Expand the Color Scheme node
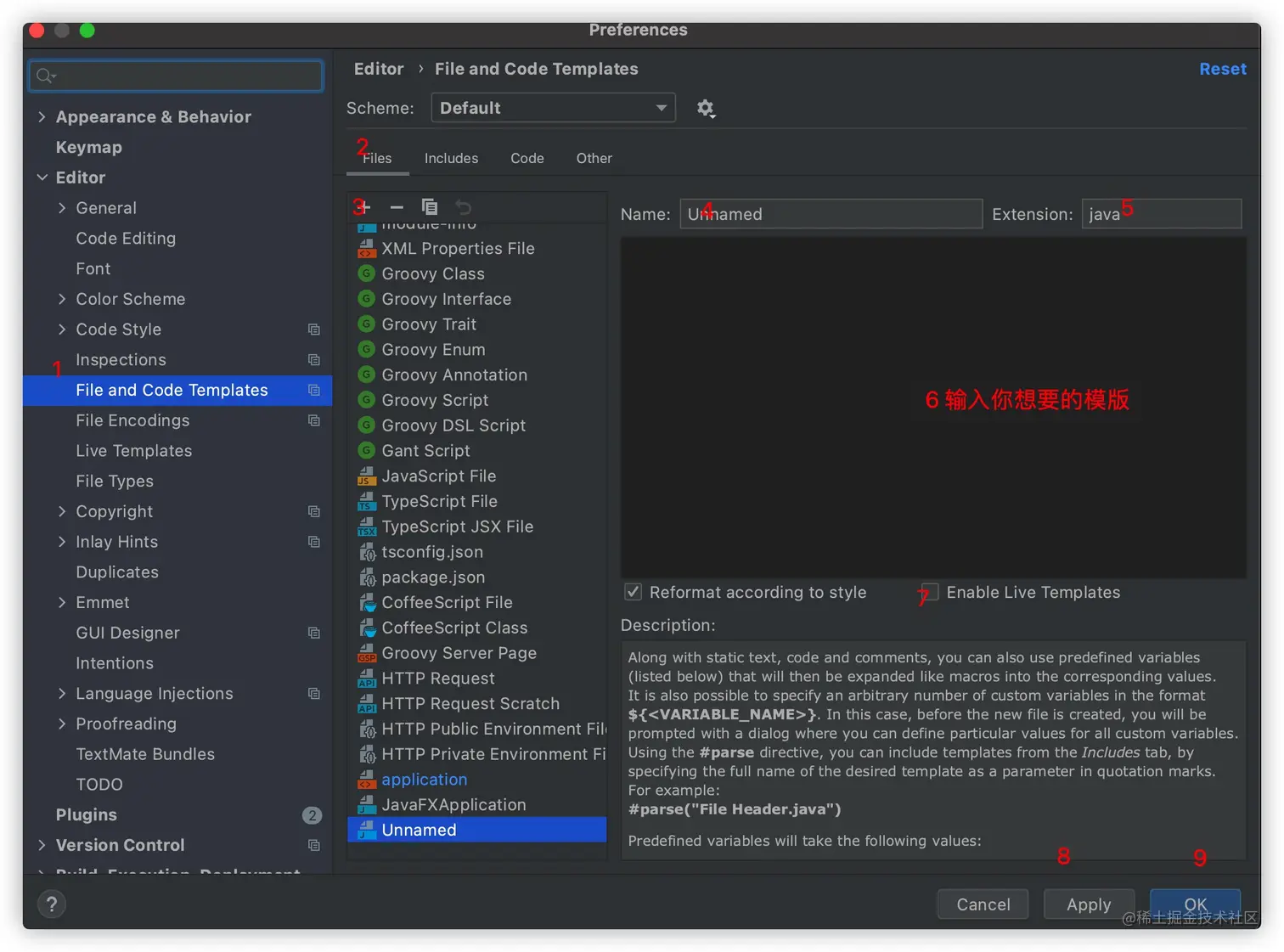The image size is (1284, 952). pos(62,299)
